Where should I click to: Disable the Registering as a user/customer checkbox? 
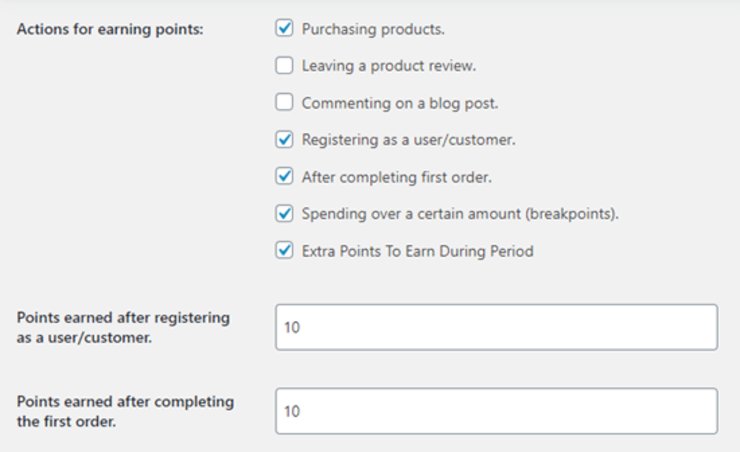pyautogui.click(x=284, y=139)
